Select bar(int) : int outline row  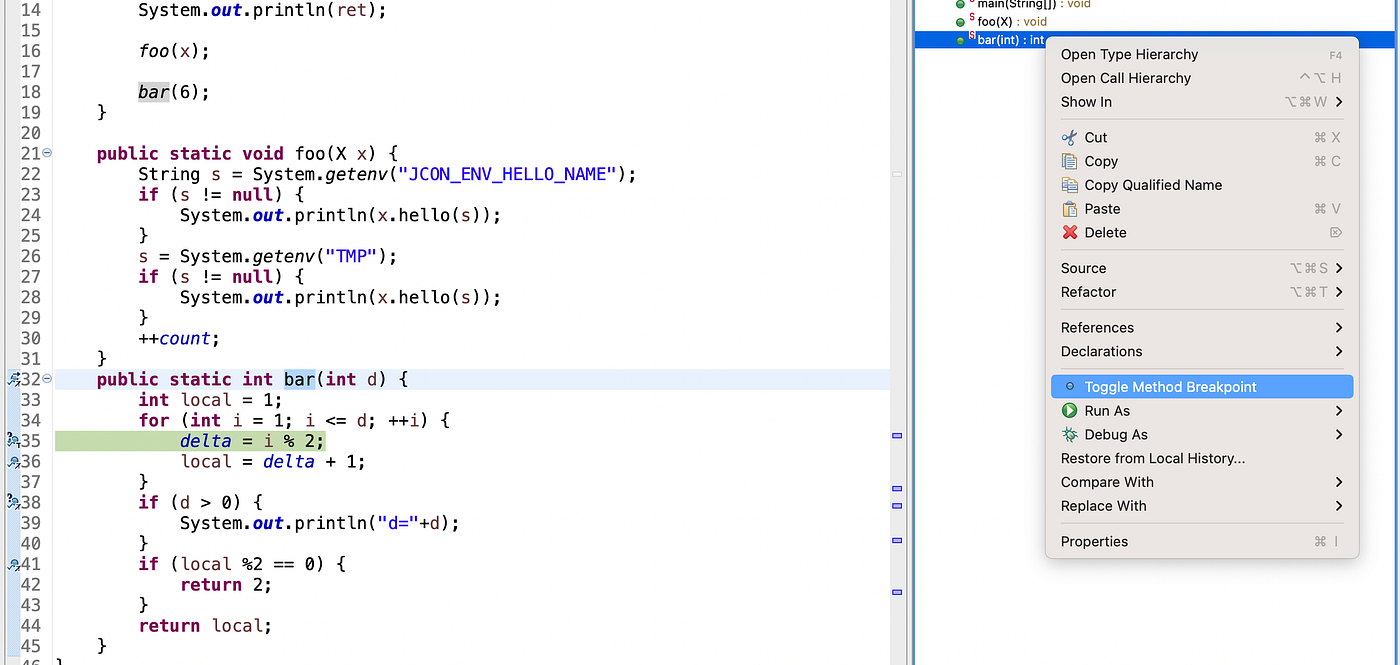pyautogui.click(x=1011, y=41)
